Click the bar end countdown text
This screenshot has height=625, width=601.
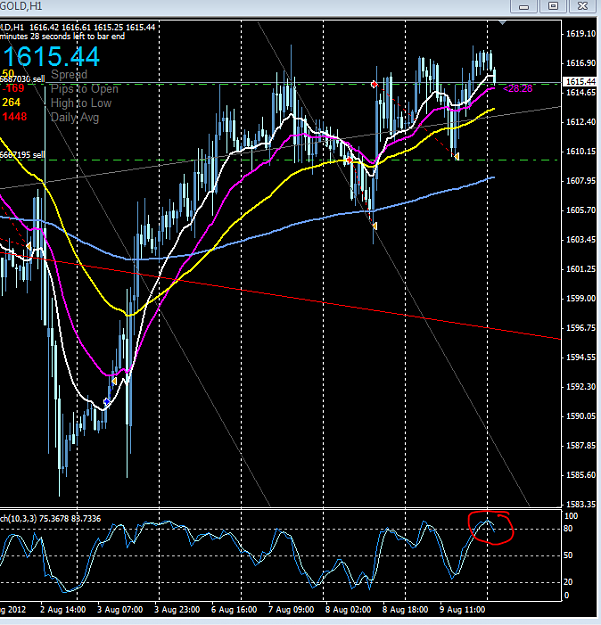pos(62,36)
